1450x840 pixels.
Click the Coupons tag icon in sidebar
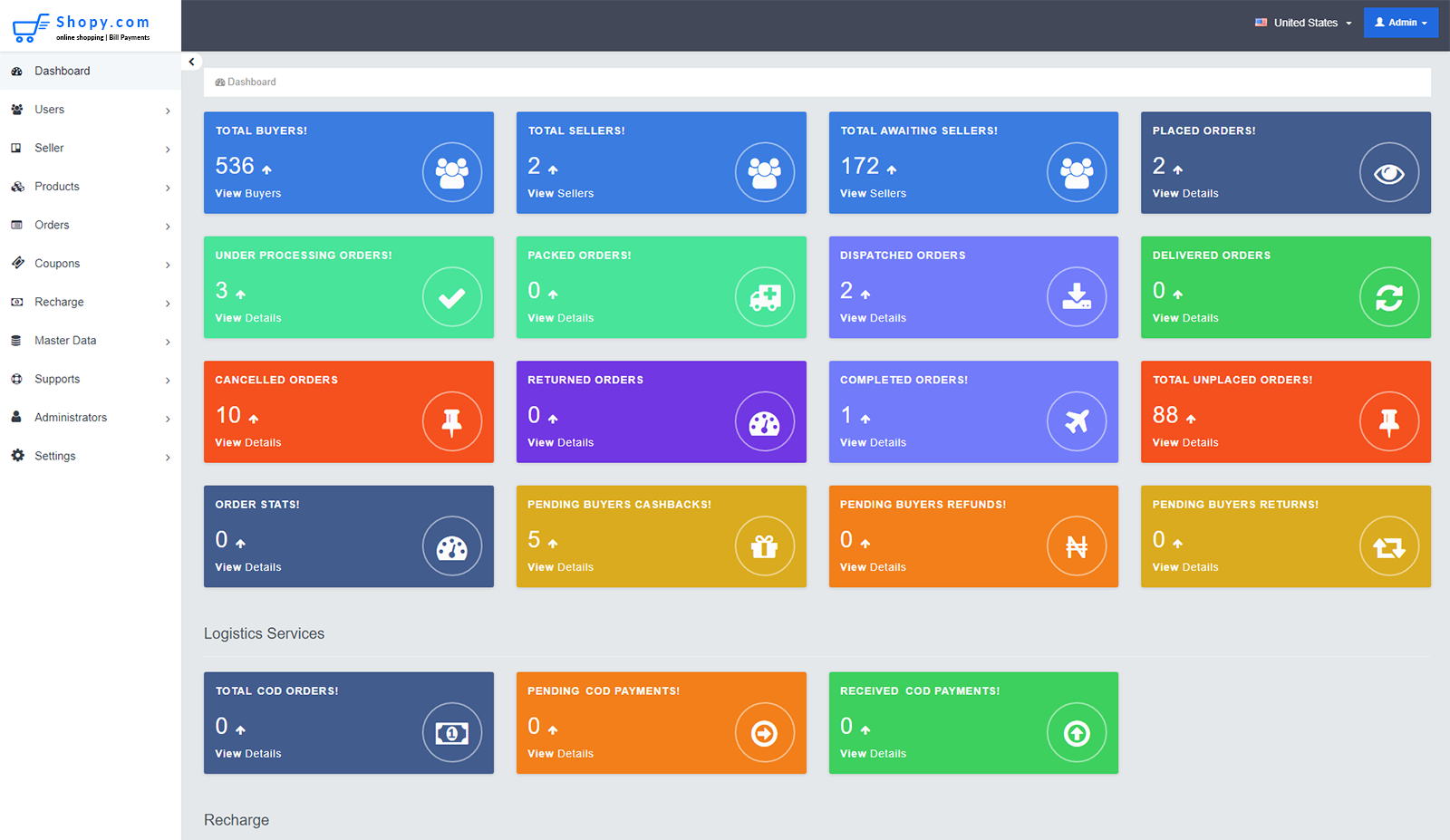click(17, 263)
